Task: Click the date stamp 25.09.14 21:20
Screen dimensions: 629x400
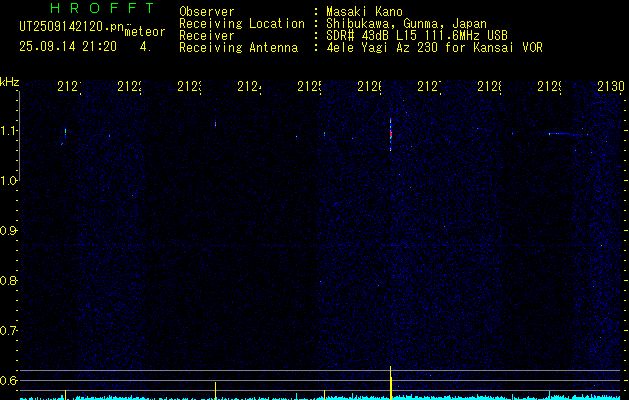Action: click(x=68, y=47)
